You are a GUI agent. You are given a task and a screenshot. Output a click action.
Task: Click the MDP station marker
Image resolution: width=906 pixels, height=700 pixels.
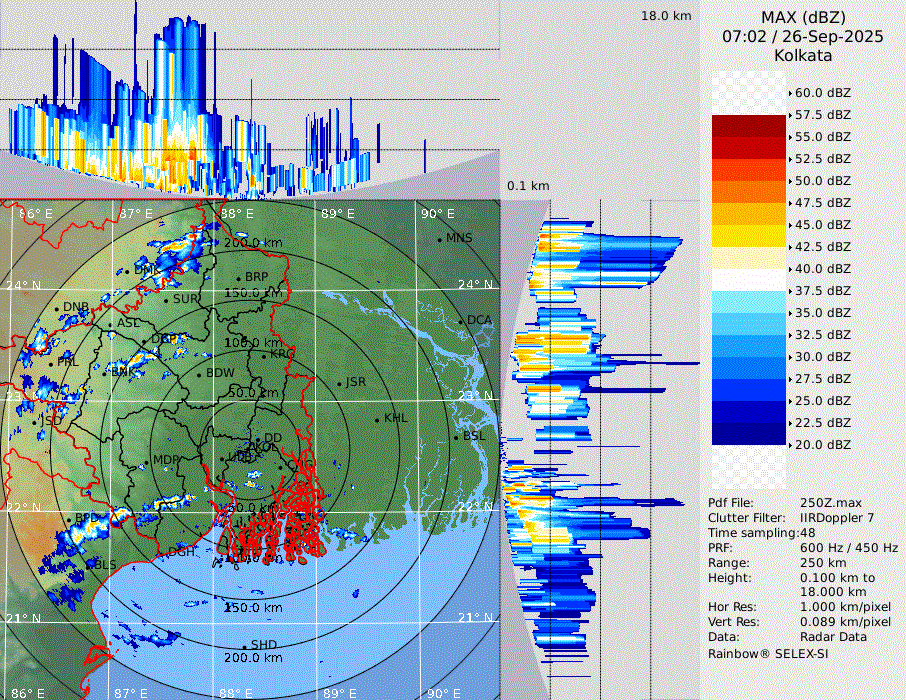point(146,461)
